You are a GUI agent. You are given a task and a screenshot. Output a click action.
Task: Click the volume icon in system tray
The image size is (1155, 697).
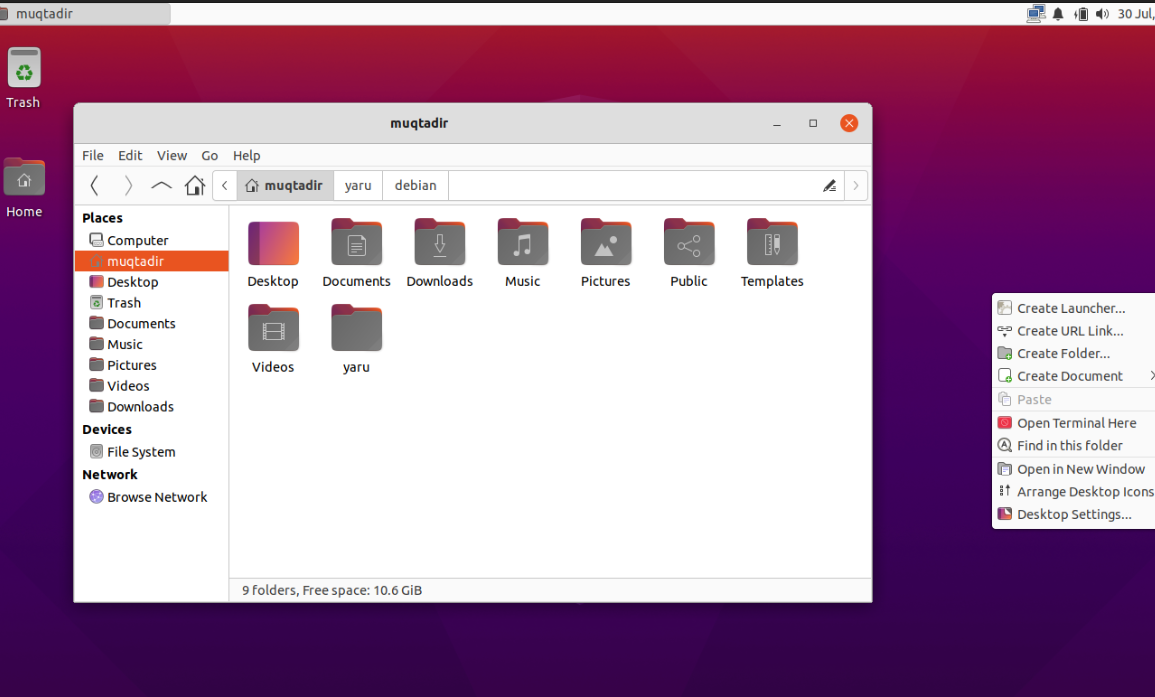(x=1102, y=14)
